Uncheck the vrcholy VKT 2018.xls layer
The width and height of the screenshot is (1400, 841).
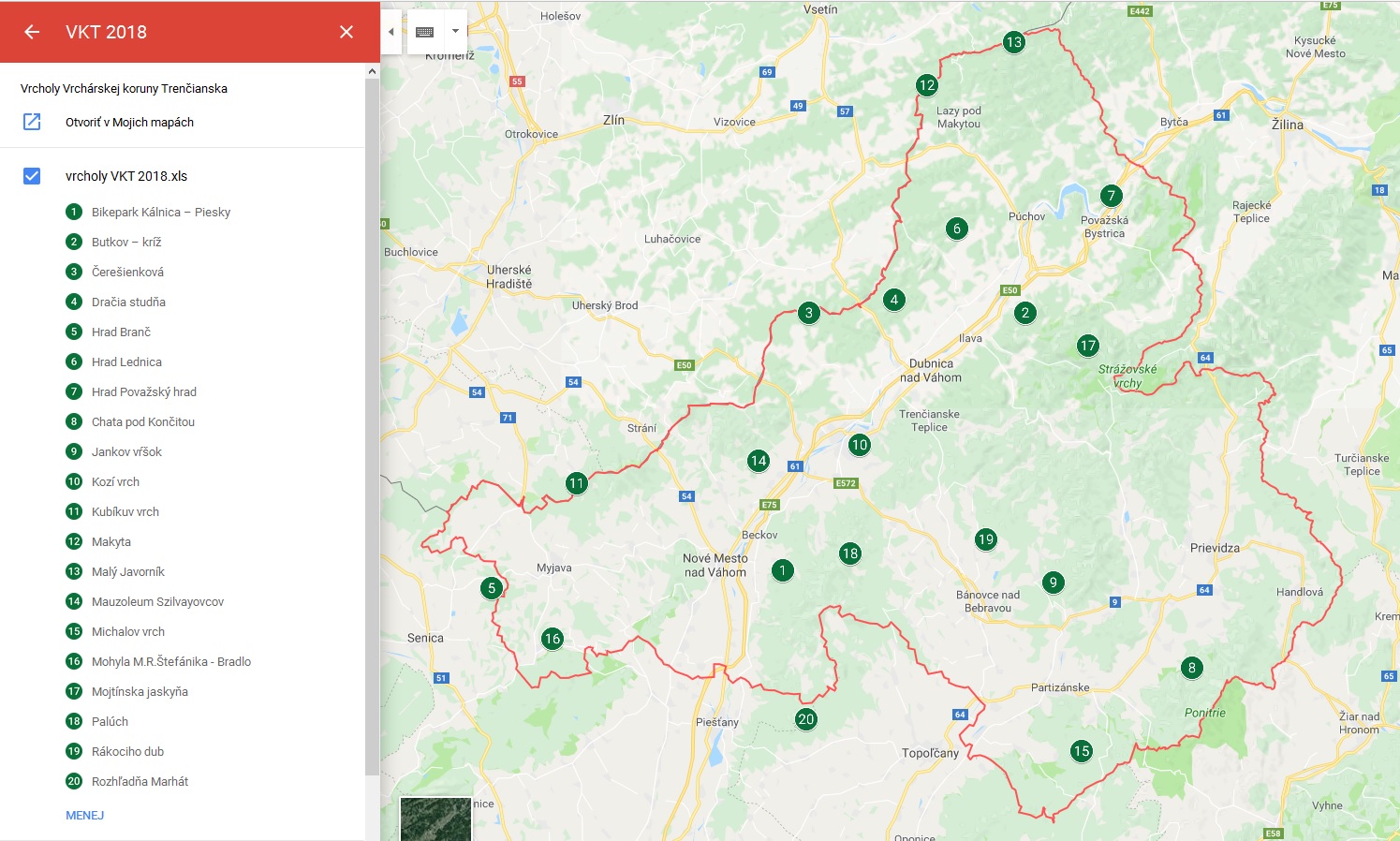(x=32, y=176)
